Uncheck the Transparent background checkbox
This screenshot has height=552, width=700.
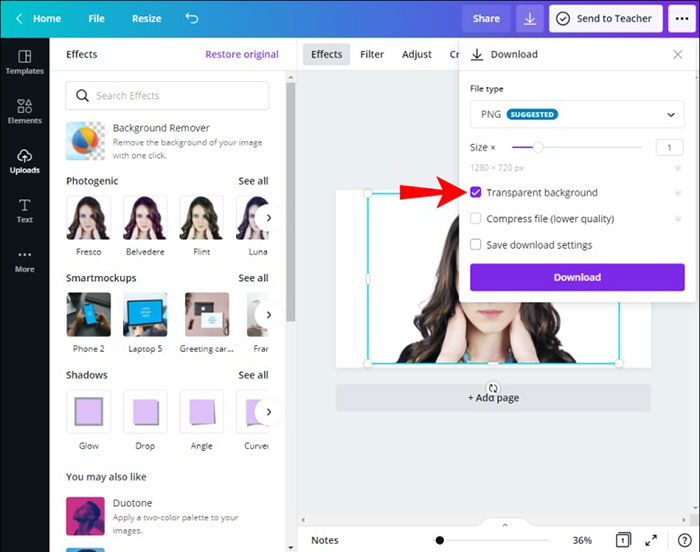(476, 192)
